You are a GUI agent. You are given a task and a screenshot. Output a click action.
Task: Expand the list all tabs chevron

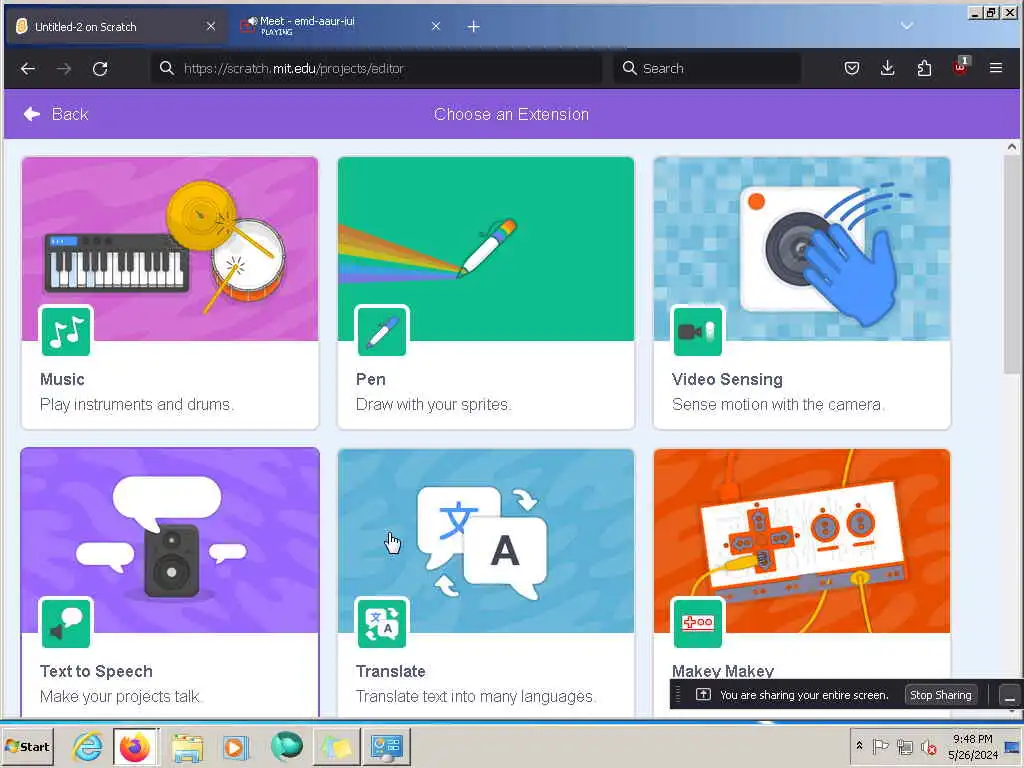(907, 26)
